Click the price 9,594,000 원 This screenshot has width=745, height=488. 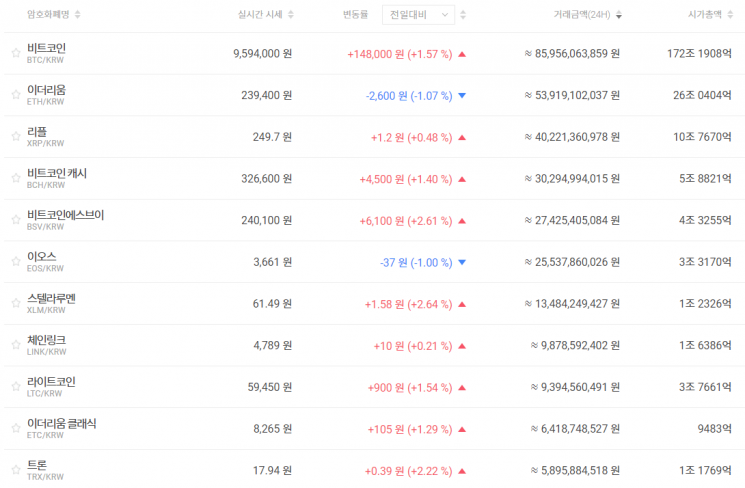[262, 54]
